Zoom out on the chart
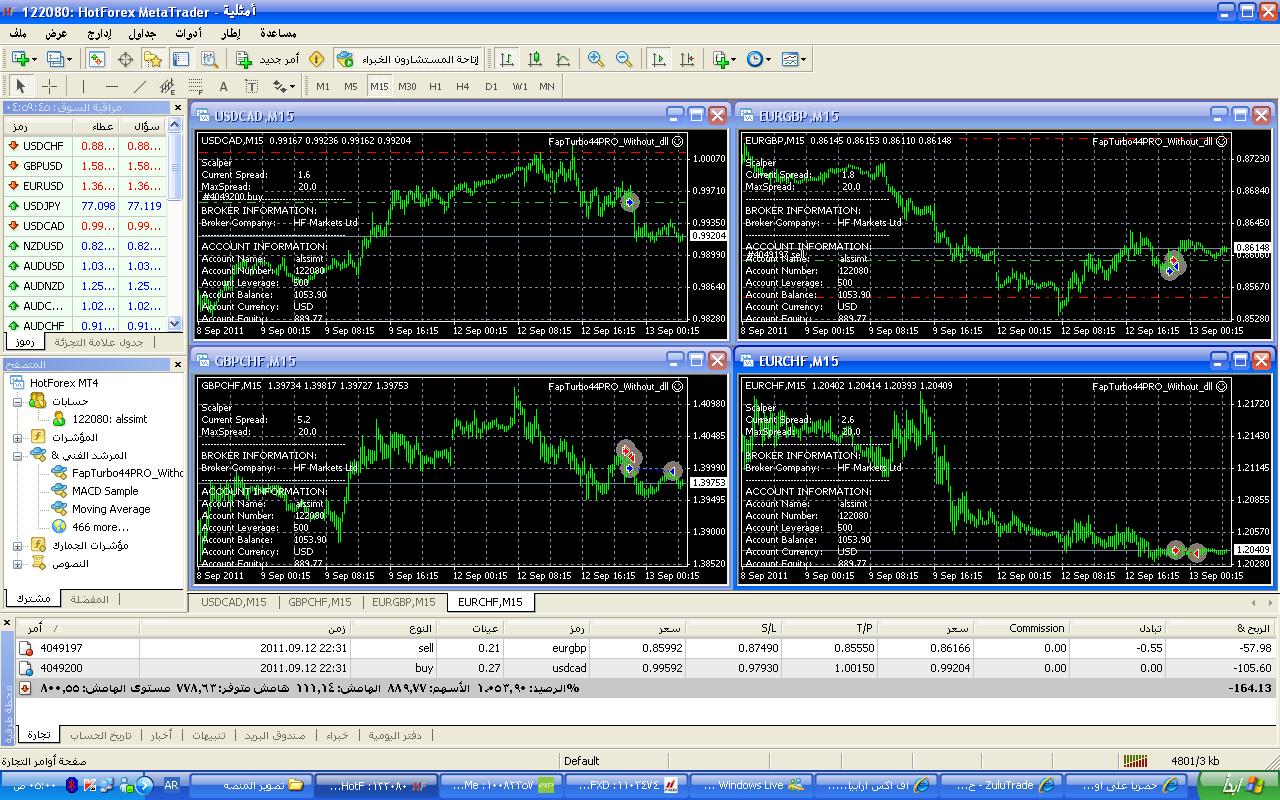Screen dimensions: 1280x800 (x=624, y=60)
